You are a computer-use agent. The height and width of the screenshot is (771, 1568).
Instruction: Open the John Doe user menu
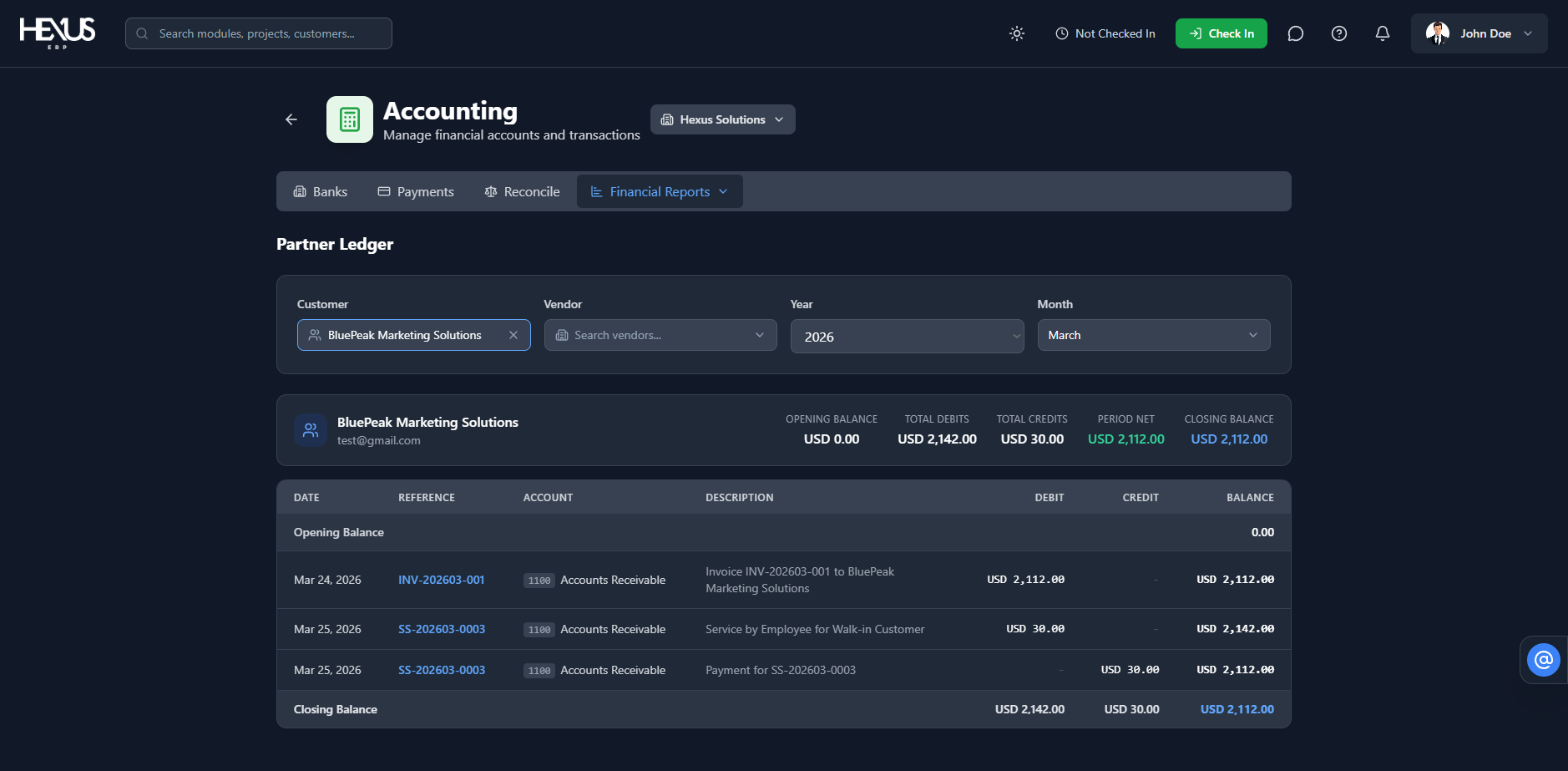click(x=1479, y=33)
